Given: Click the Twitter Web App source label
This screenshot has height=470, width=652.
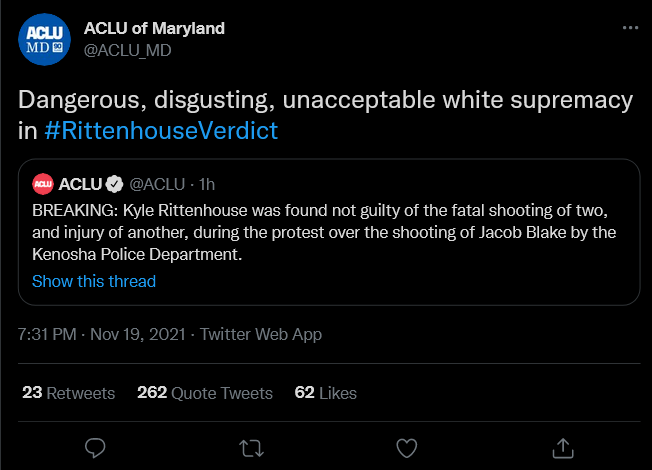Looking at the screenshot, I should pos(261,335).
